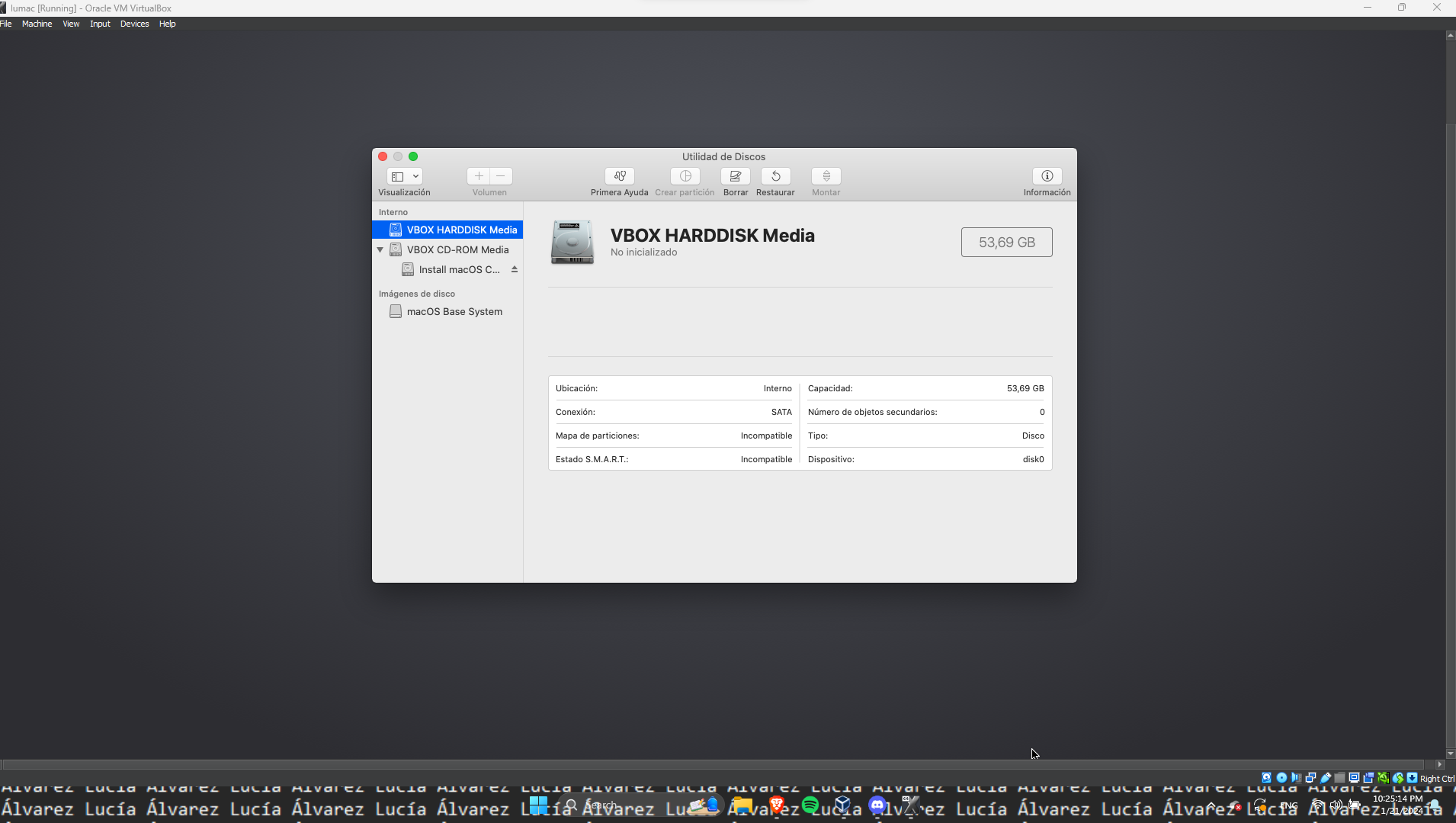Click the Montar mount icon
This screenshot has width=1456, height=823.
coord(826,176)
